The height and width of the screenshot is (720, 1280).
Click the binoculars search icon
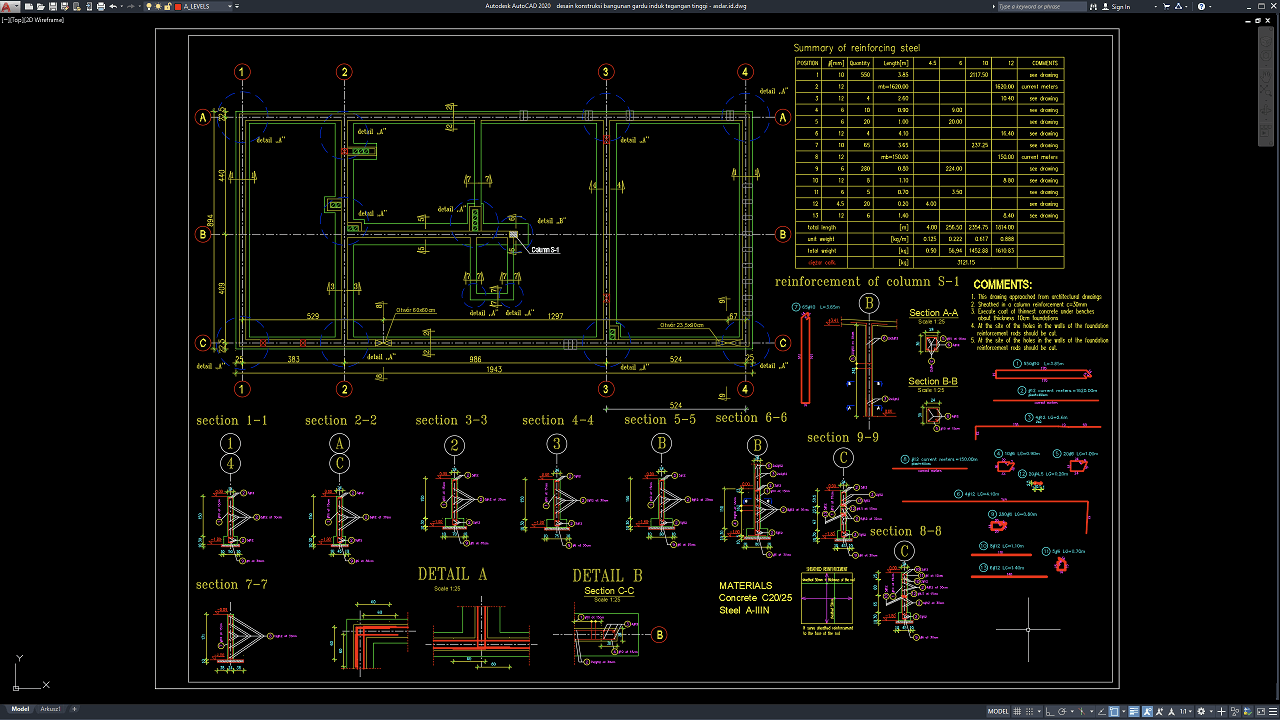tap(1093, 6)
